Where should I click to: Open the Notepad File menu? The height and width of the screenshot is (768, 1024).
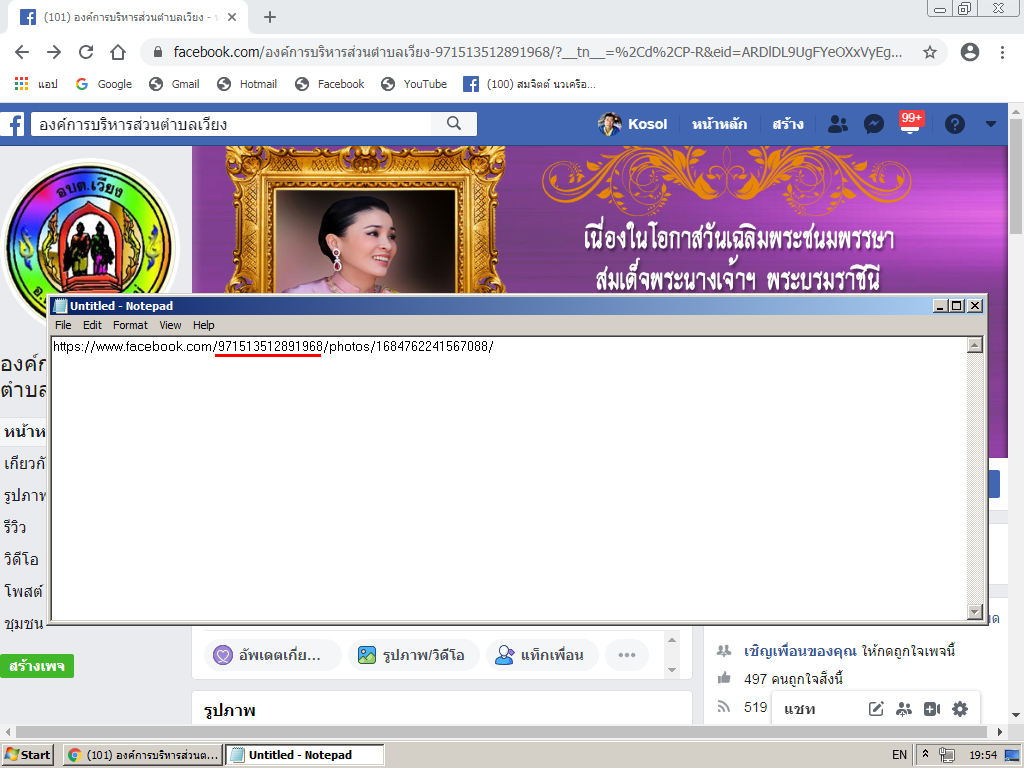pyautogui.click(x=63, y=325)
